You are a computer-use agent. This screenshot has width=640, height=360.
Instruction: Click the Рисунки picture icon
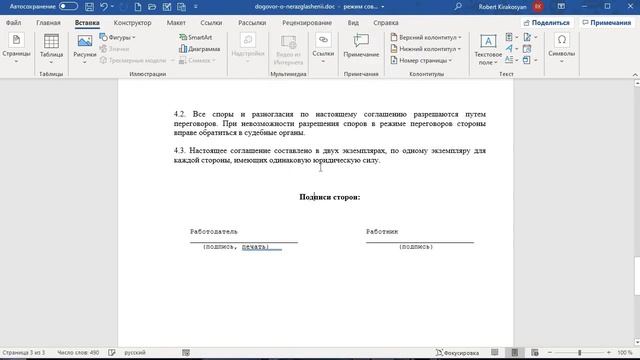(84, 41)
